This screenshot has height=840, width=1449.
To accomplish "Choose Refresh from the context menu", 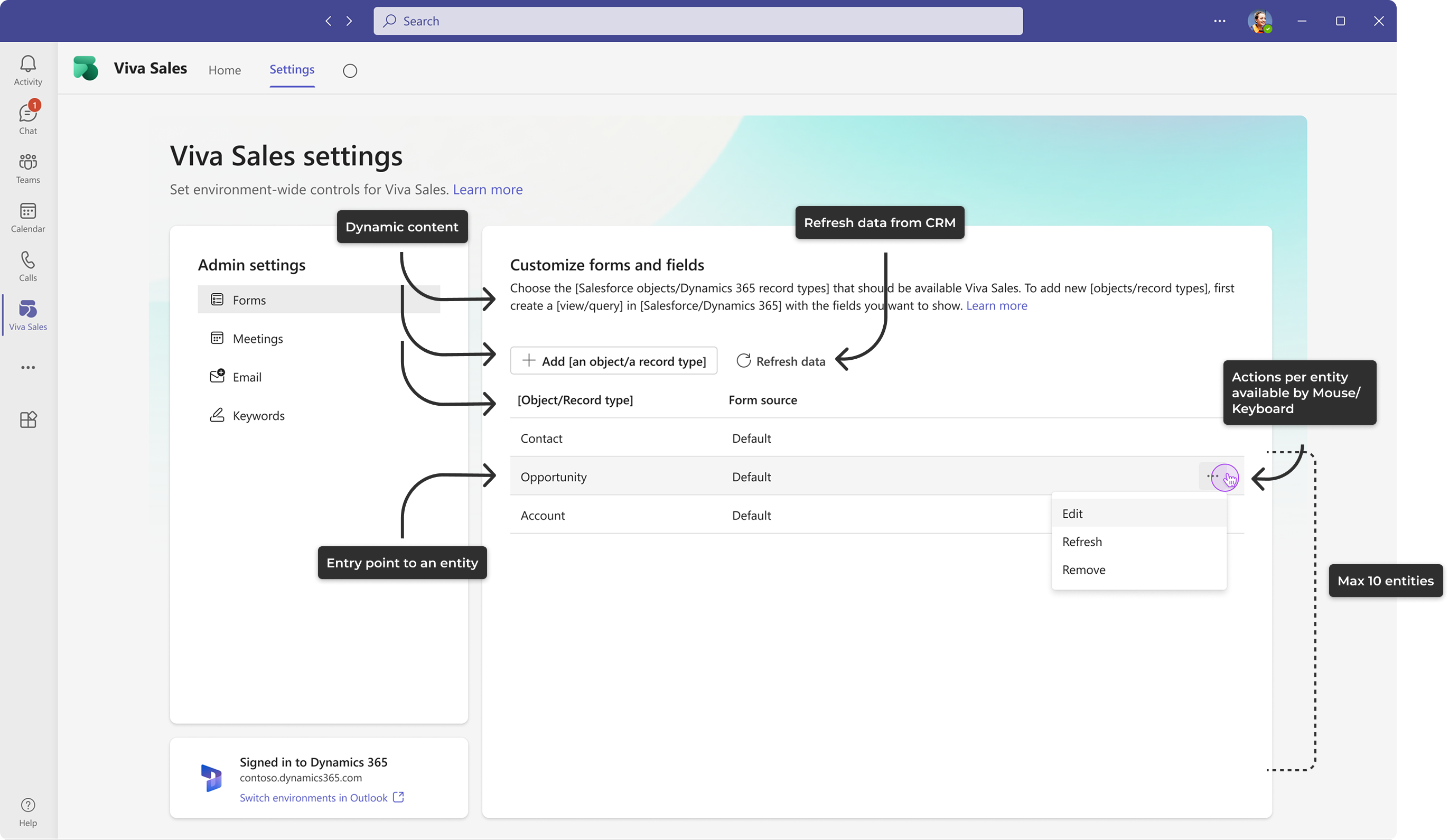I will [1138, 542].
